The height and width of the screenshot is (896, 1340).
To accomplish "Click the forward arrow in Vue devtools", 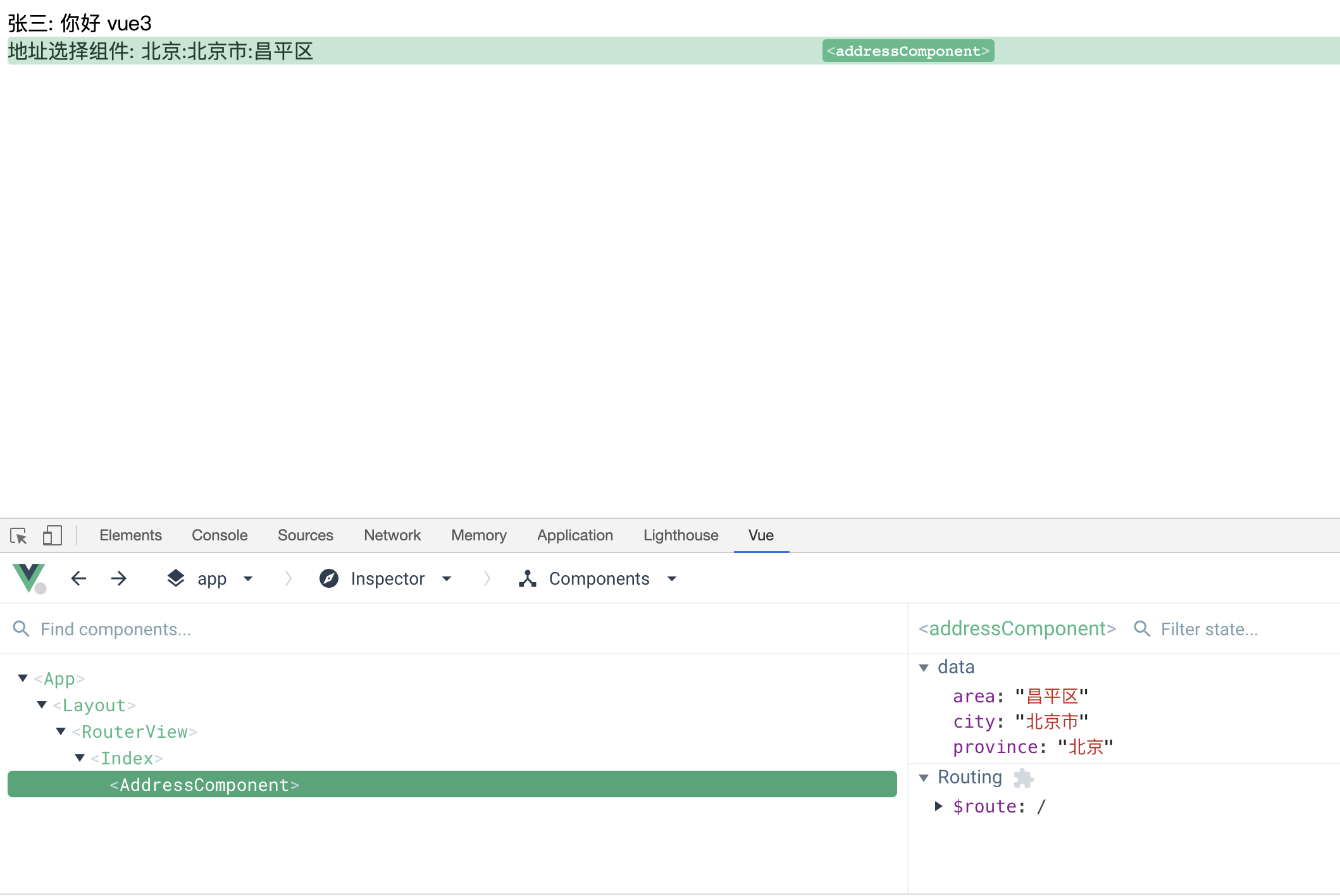I will 119,578.
